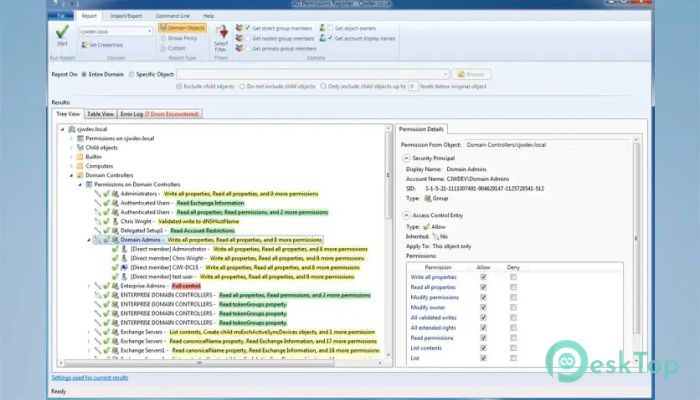This screenshot has width=700, height=400.
Task: Click the Browse button folder icon
Action: coord(461,74)
